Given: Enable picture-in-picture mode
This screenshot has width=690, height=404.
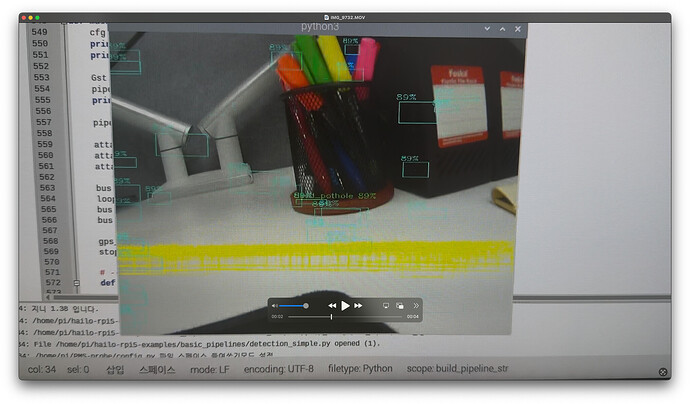Looking at the screenshot, I should (x=399, y=305).
